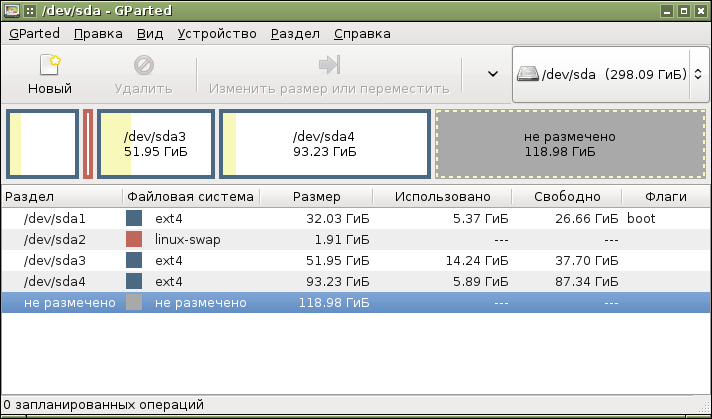Click the 5.37 ГиБ used value

coord(481,219)
